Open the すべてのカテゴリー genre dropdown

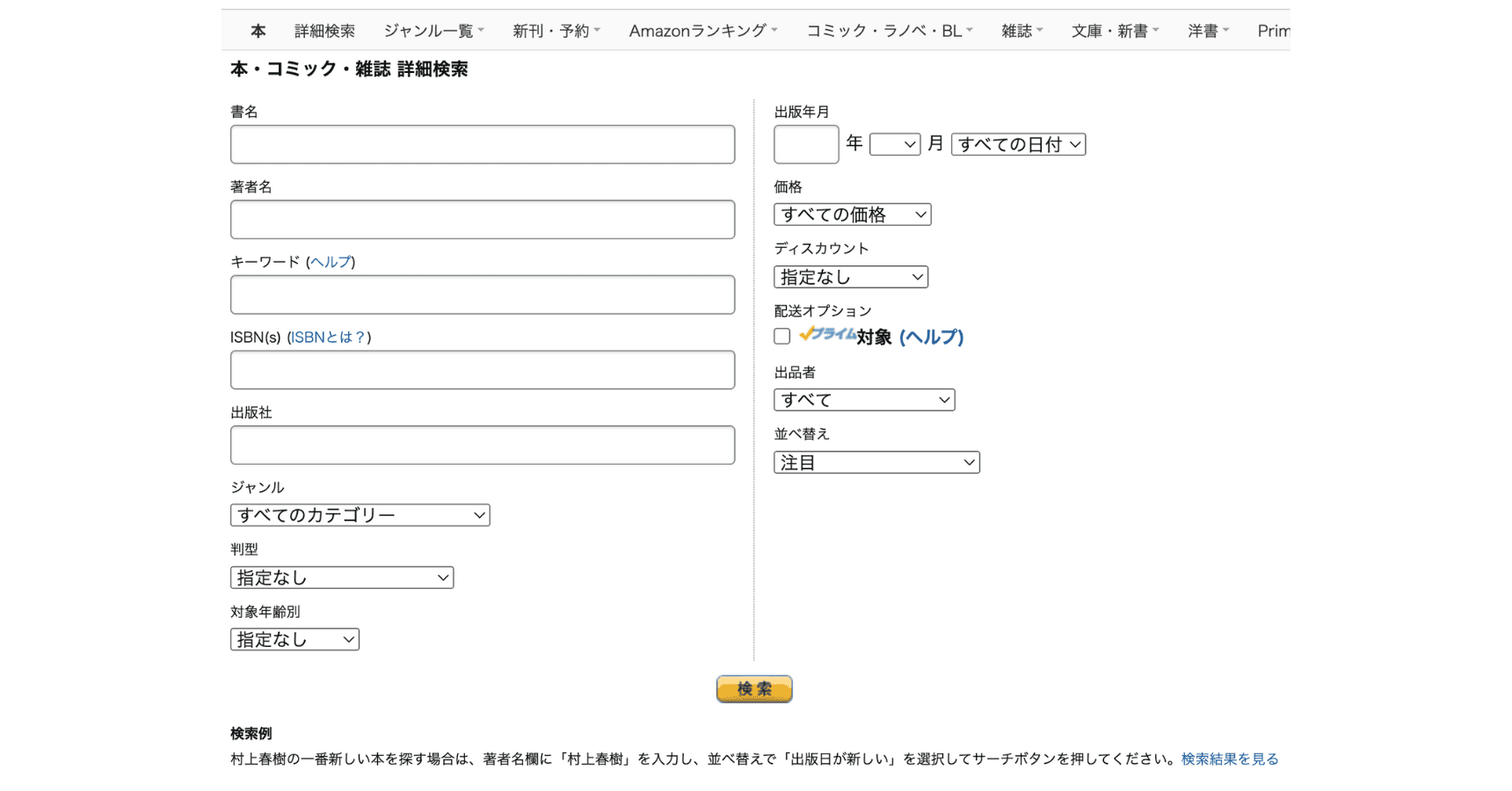(x=359, y=515)
